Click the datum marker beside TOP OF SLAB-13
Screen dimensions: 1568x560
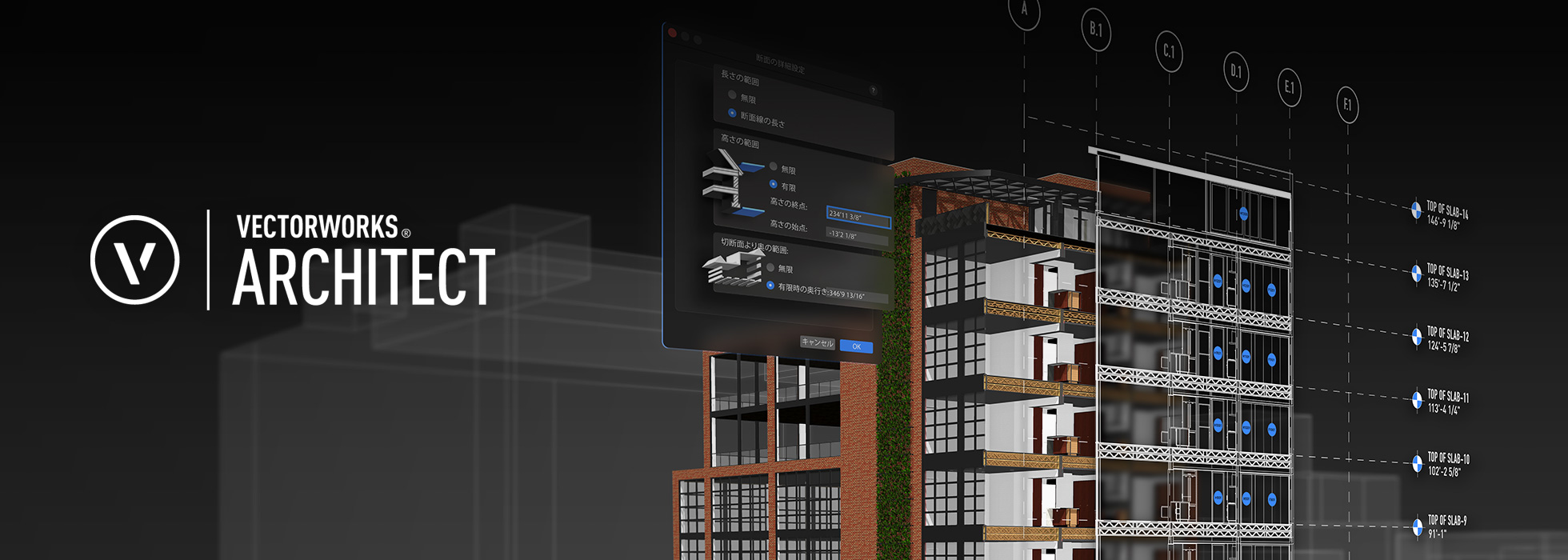pos(1416,273)
